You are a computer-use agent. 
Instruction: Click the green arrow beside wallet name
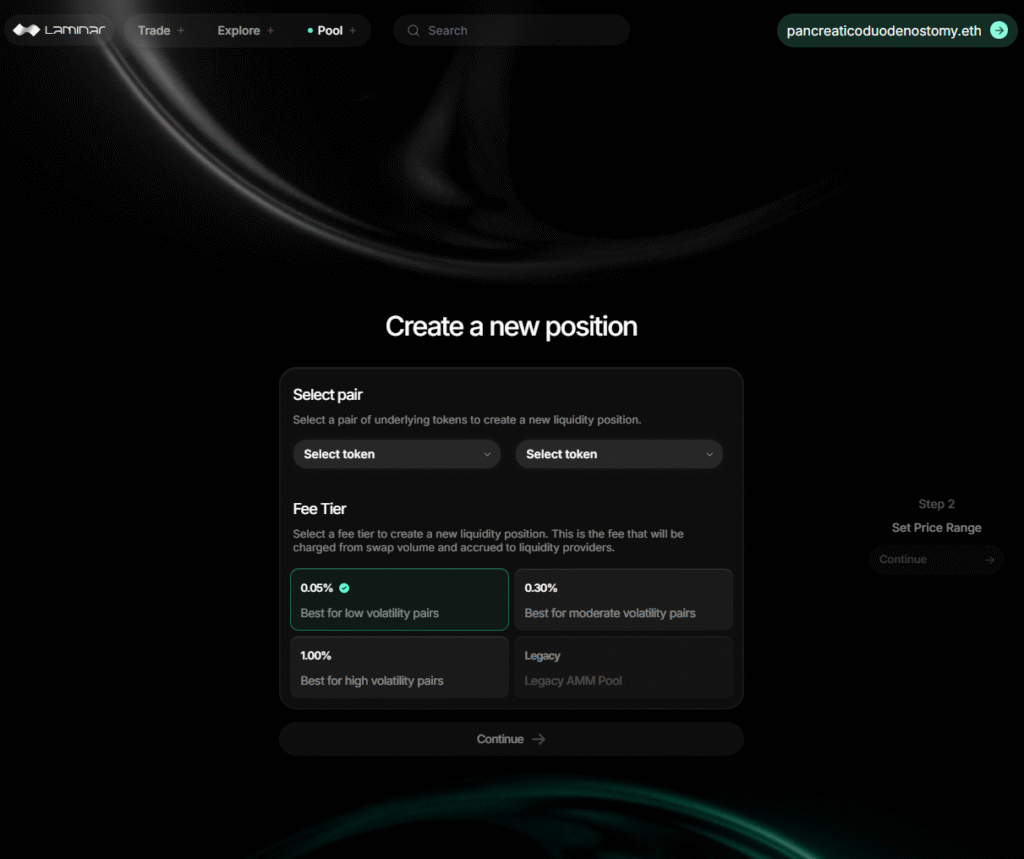tap(998, 31)
